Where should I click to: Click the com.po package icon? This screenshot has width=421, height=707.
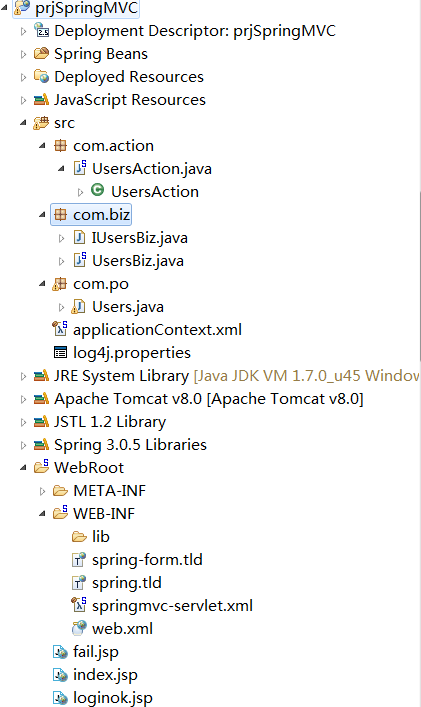(x=60, y=284)
